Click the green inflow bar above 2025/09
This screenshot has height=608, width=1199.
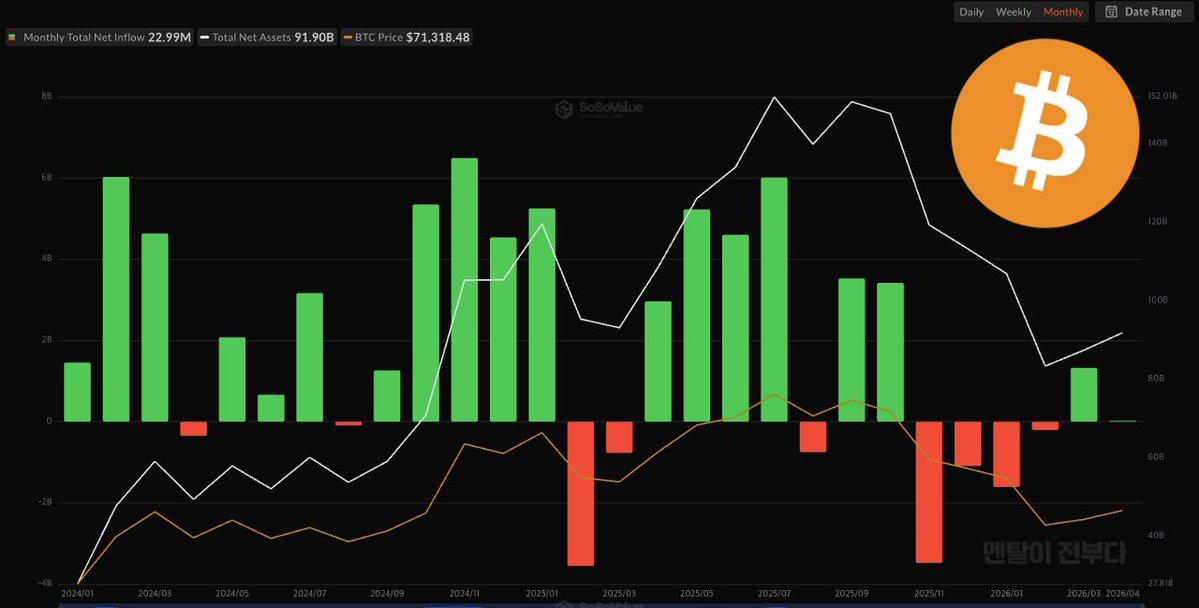click(852, 350)
